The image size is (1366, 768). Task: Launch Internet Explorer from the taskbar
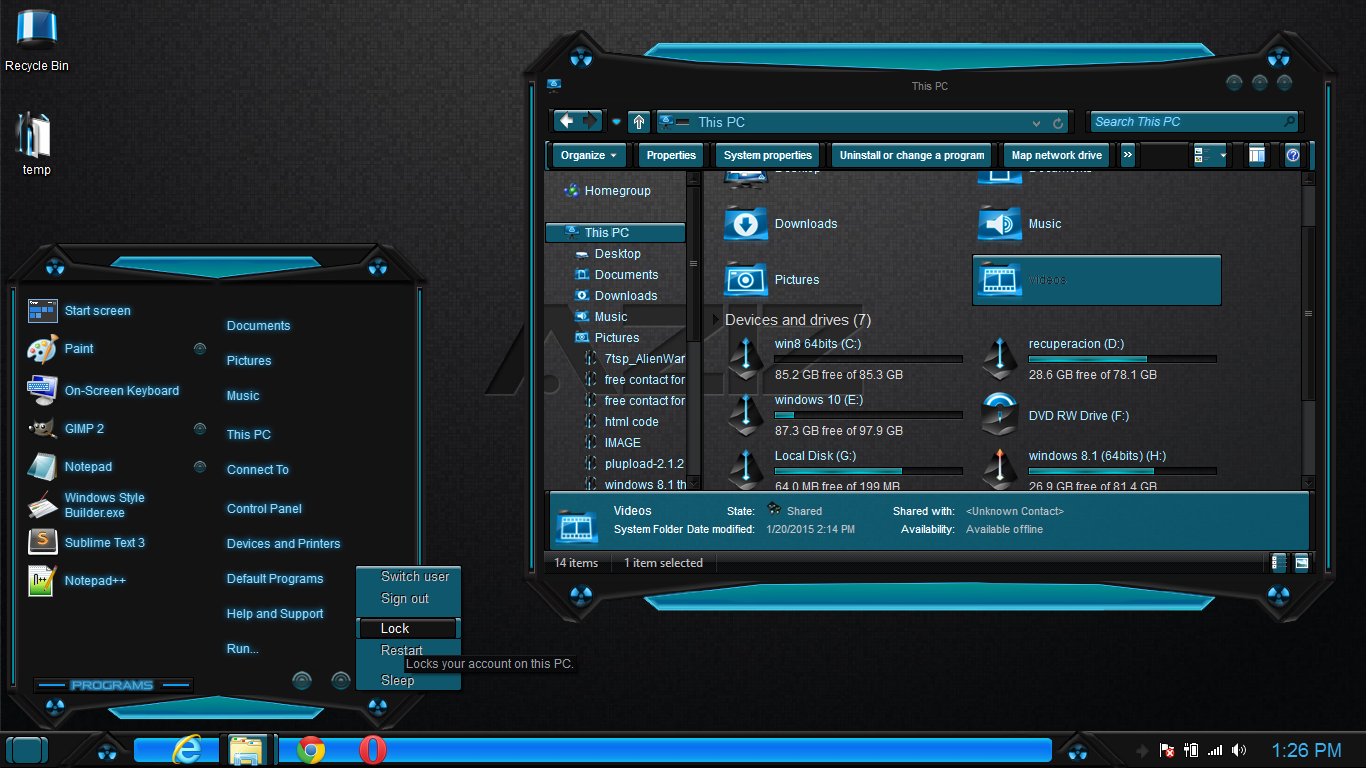(186, 749)
